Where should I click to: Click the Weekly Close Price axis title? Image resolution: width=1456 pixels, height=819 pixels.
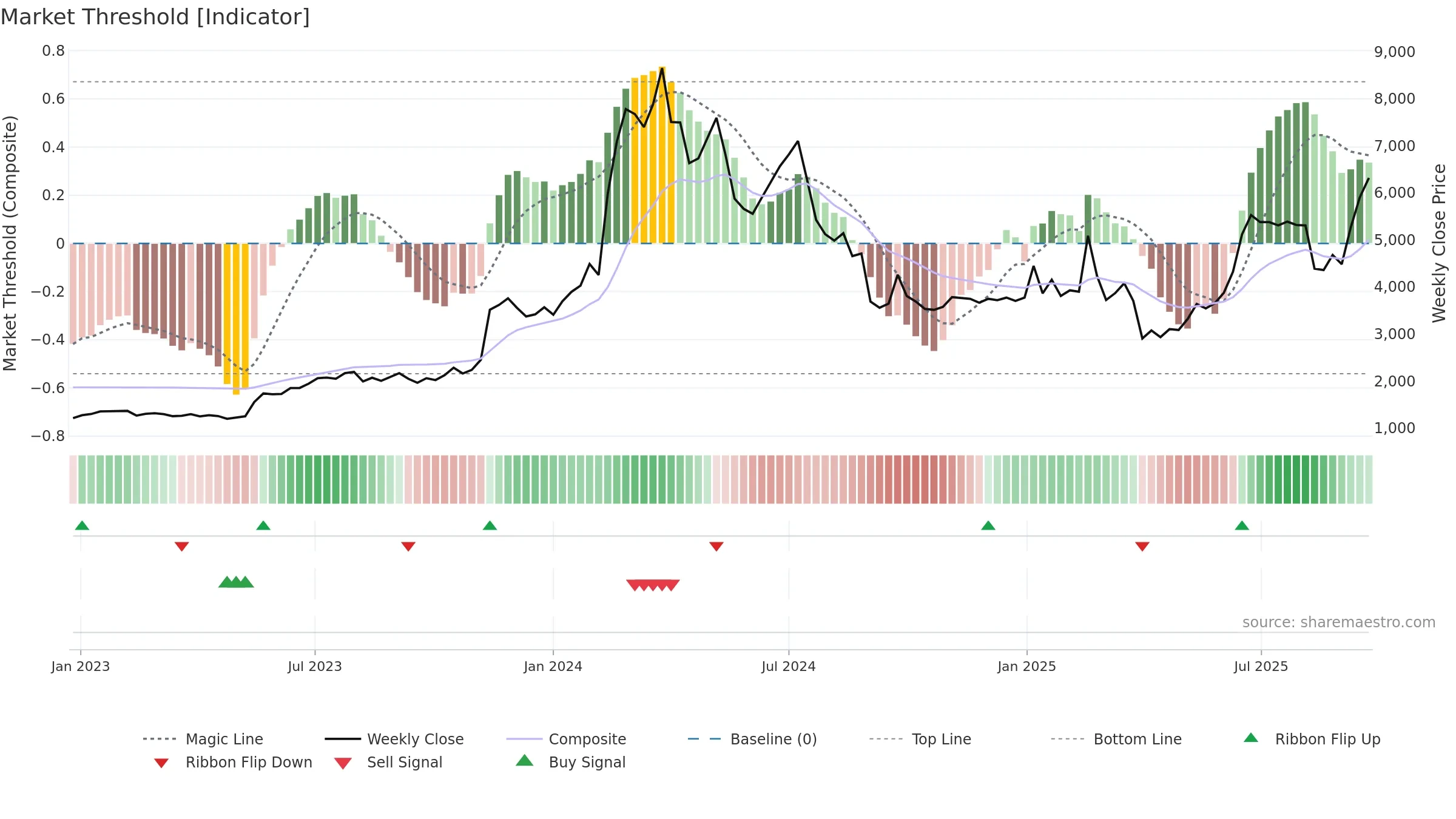tap(1439, 243)
